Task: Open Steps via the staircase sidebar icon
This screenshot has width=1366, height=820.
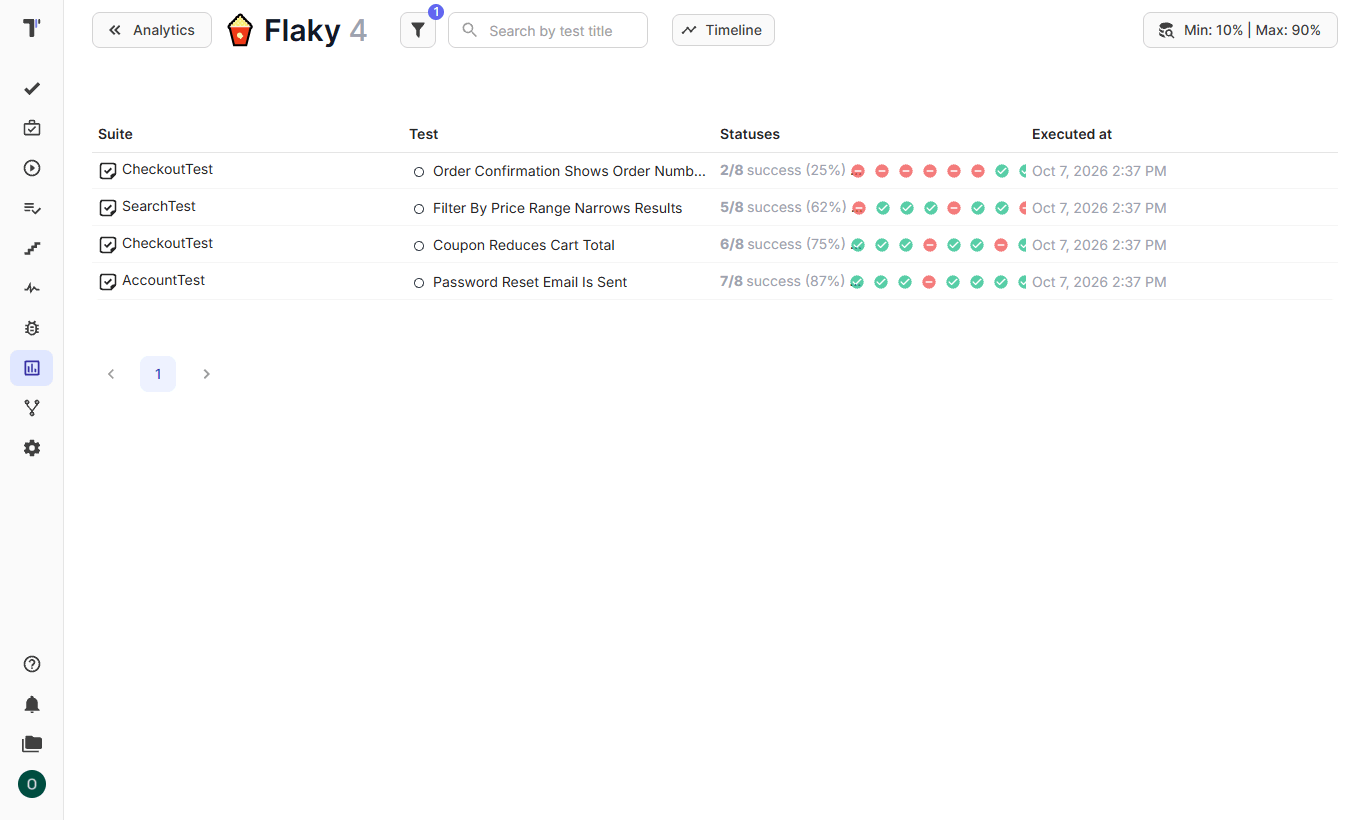Action: pos(32,248)
